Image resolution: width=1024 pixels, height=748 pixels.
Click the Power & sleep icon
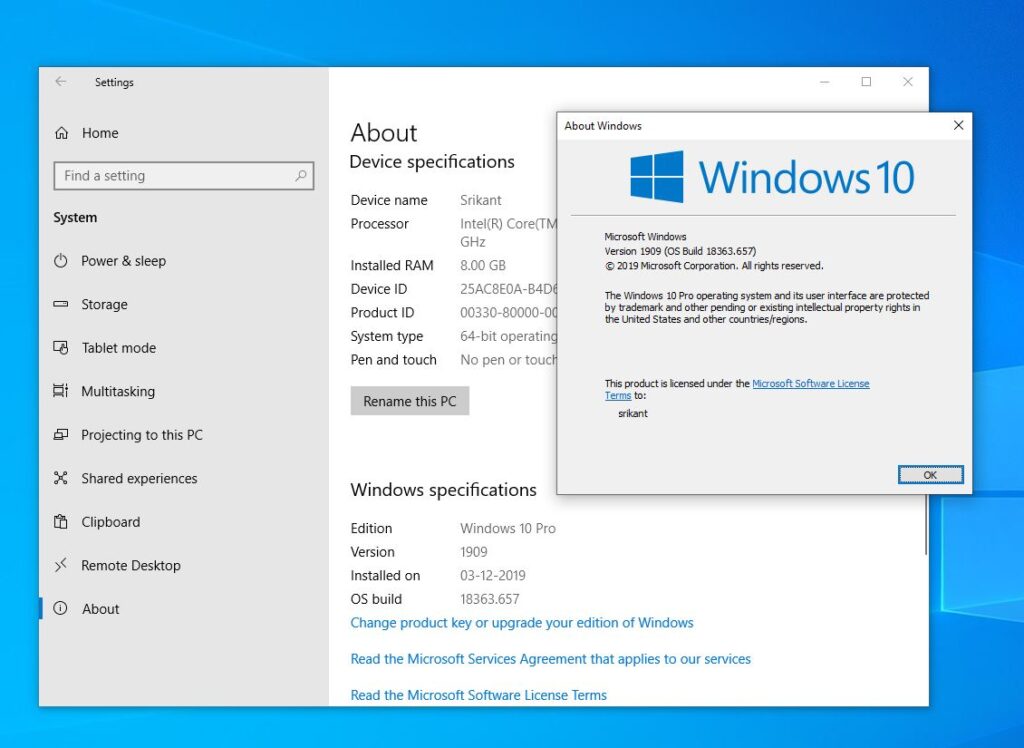[61, 261]
